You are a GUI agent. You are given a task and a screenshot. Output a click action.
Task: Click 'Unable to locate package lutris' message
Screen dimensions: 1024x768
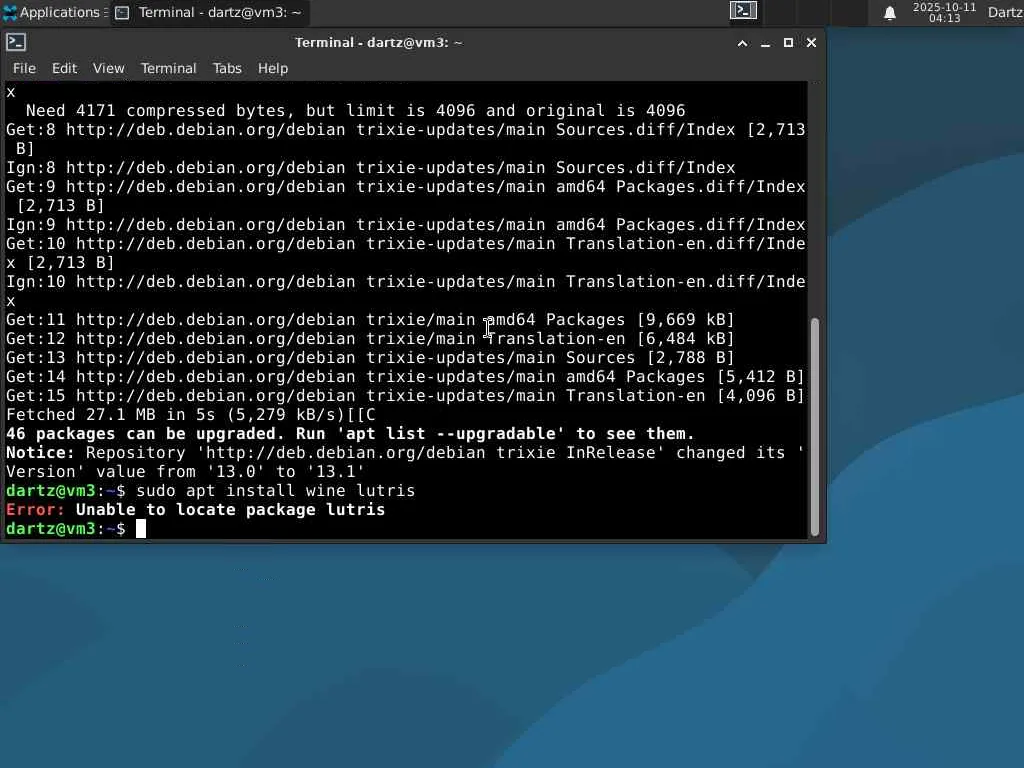[x=231, y=509]
